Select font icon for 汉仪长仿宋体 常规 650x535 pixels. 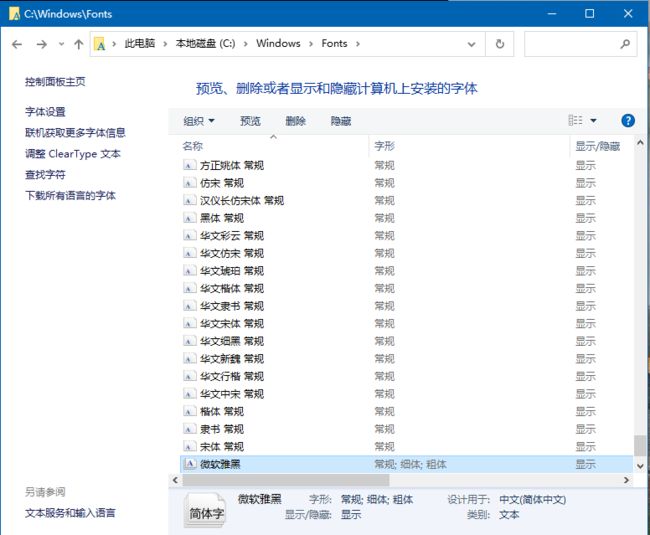(189, 201)
